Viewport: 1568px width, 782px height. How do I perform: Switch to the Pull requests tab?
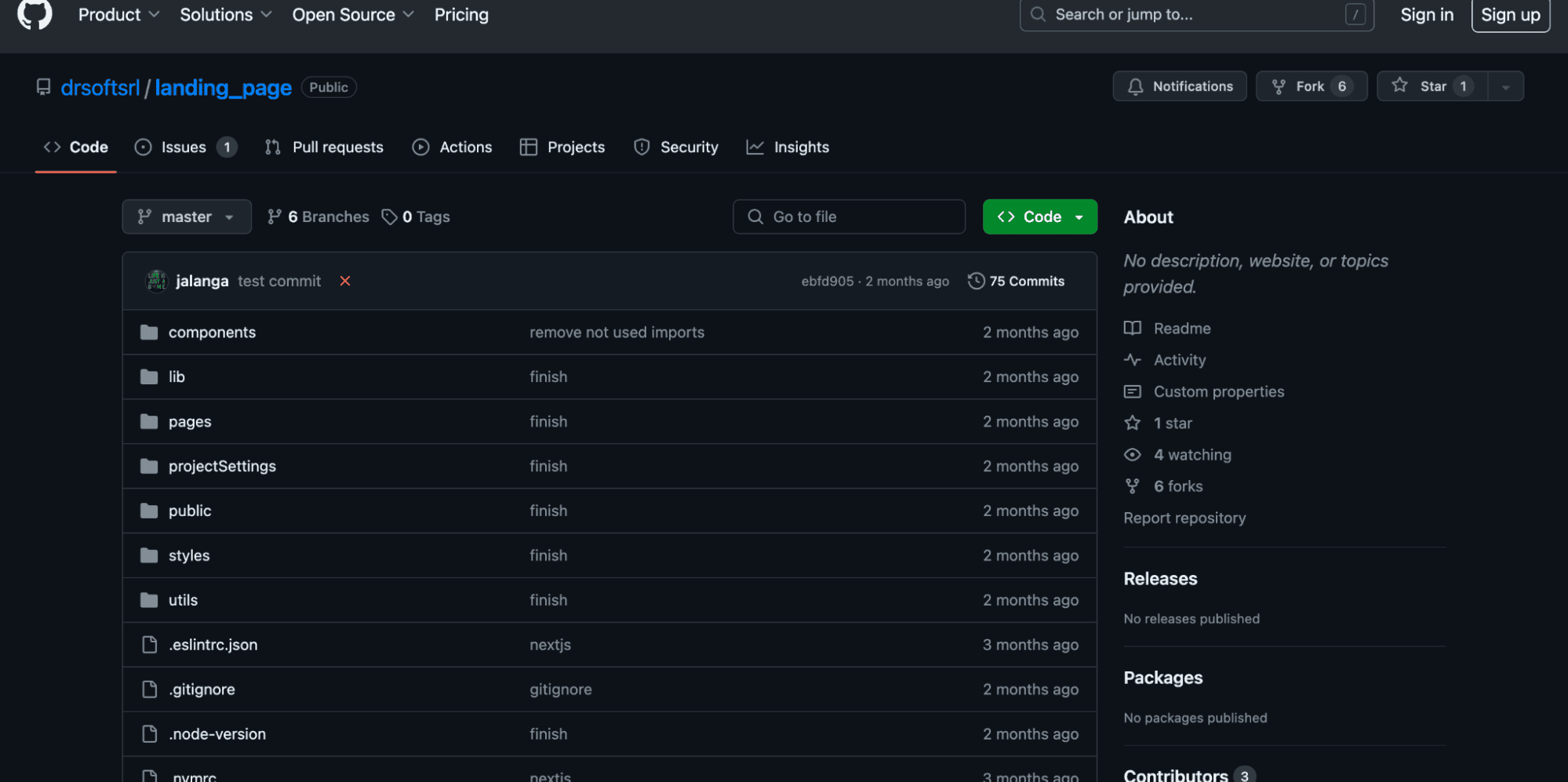click(324, 147)
